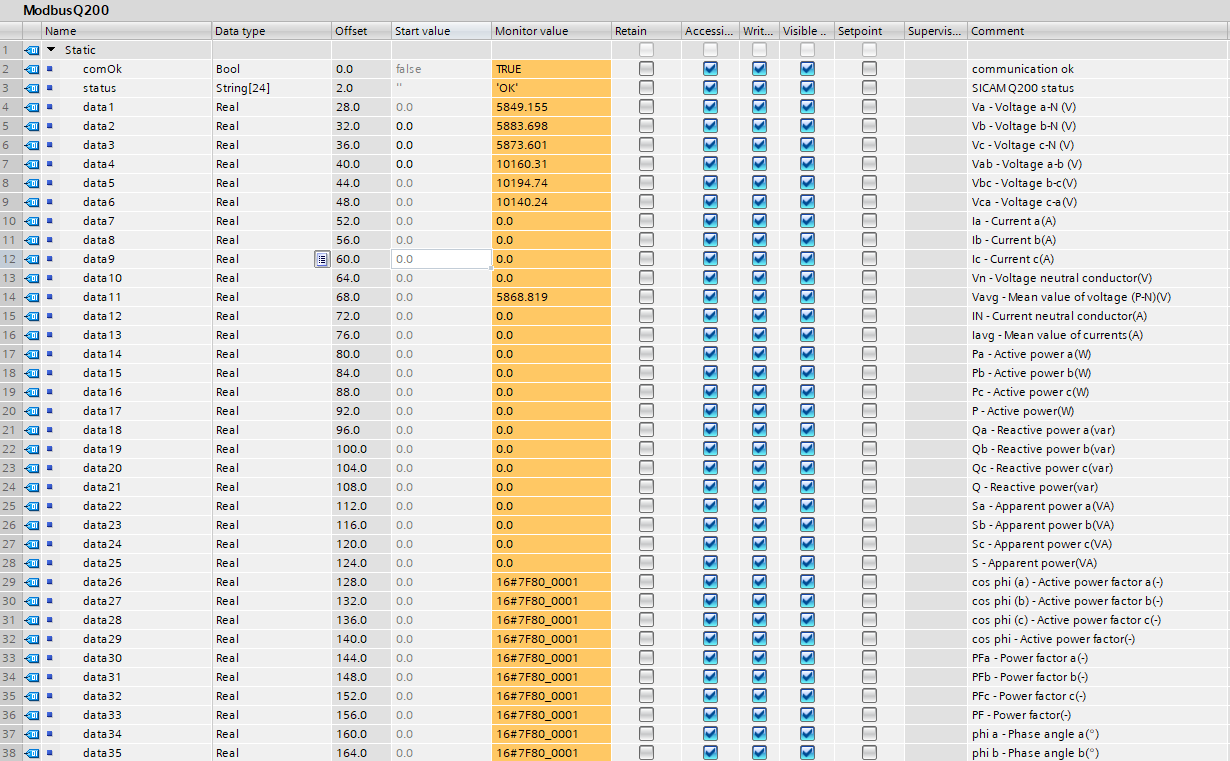Toggle the Setpoint checkbox for data11

[869, 297]
